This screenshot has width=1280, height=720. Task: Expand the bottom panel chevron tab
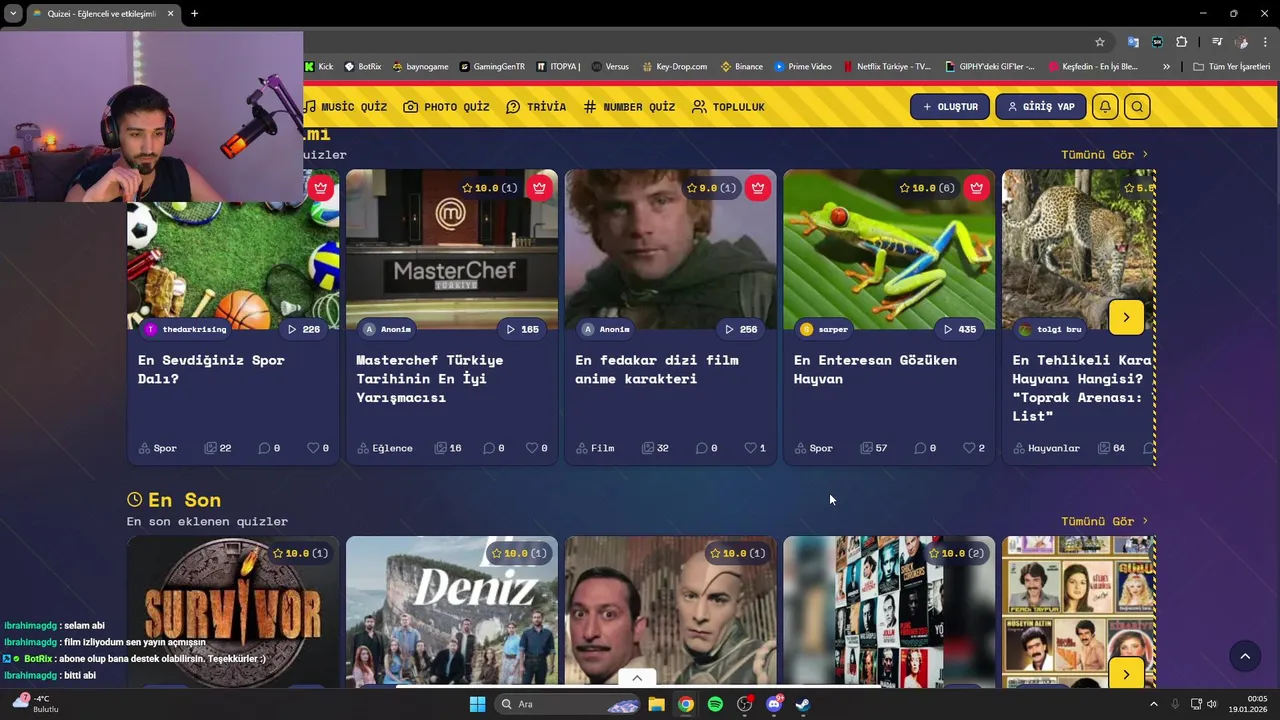(637, 678)
